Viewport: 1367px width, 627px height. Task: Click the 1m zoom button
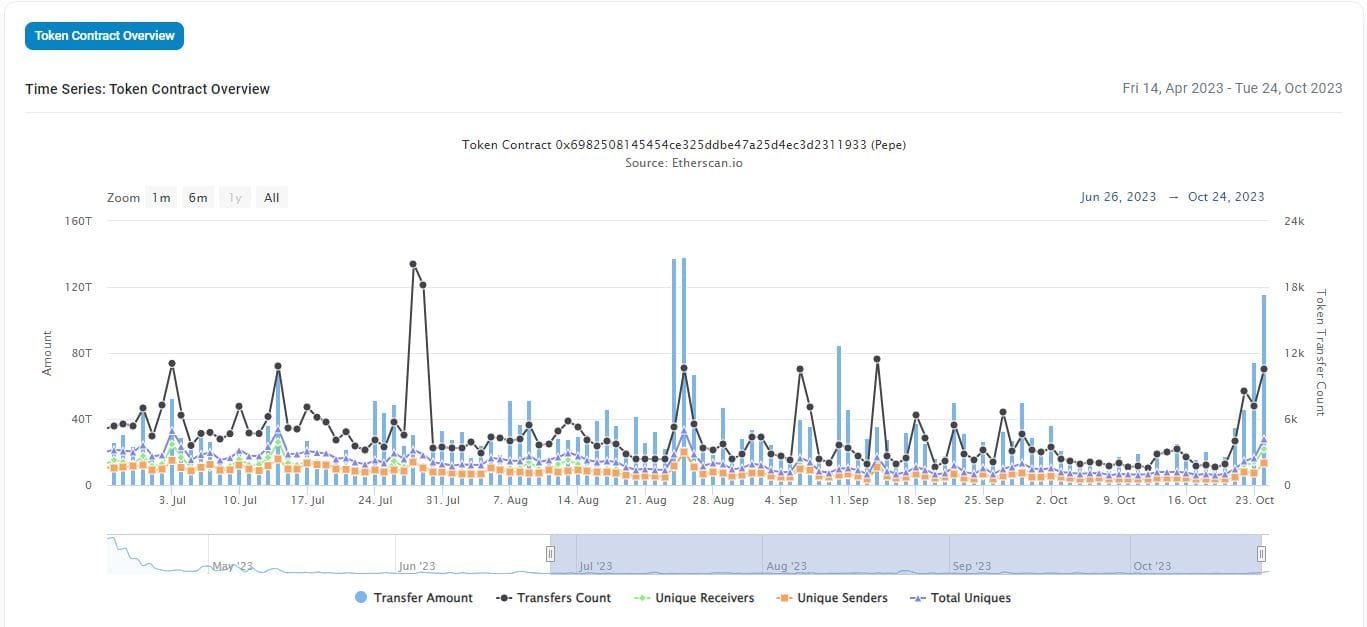point(161,197)
